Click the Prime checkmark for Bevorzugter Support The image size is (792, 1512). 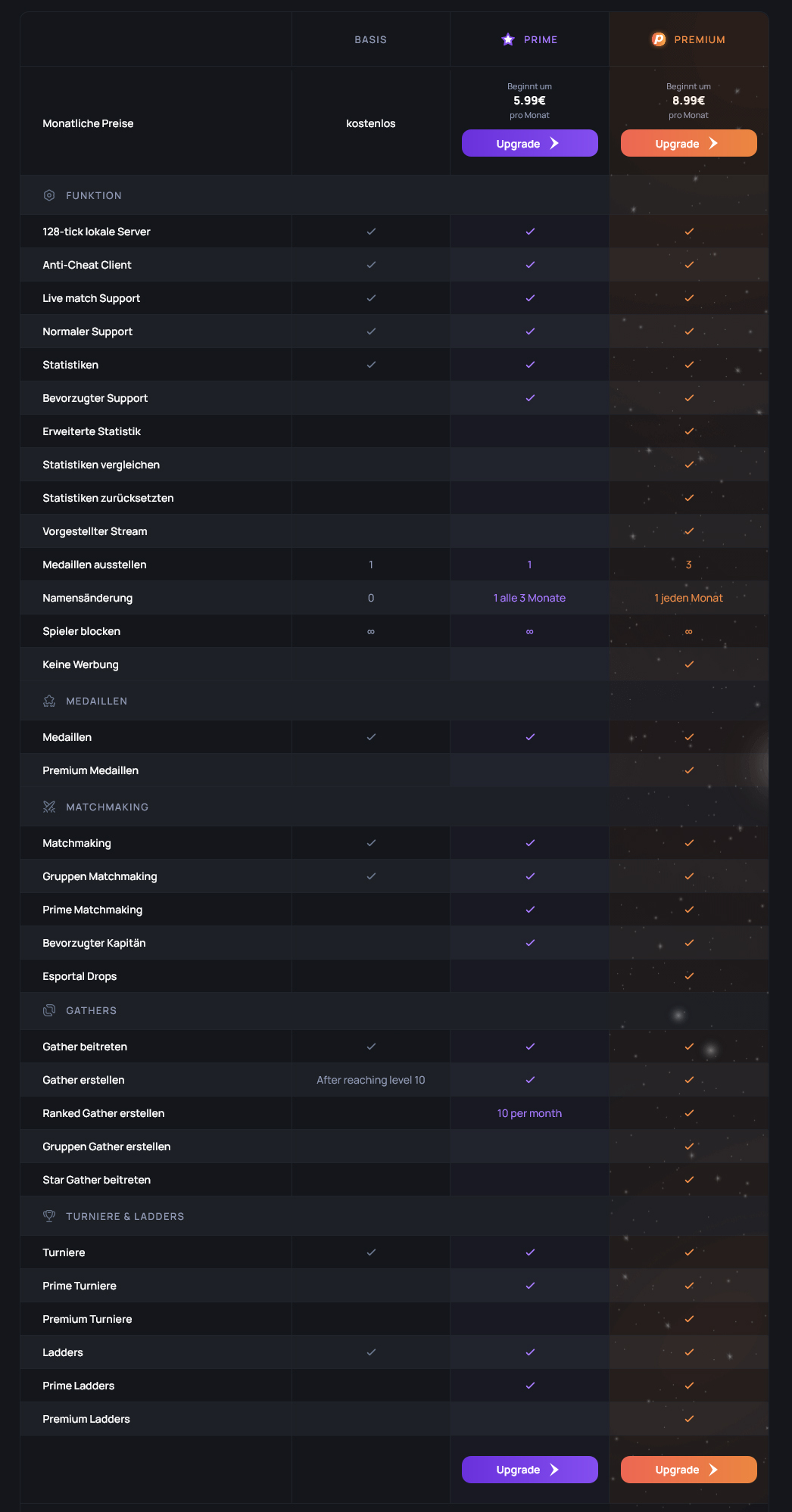pos(530,398)
